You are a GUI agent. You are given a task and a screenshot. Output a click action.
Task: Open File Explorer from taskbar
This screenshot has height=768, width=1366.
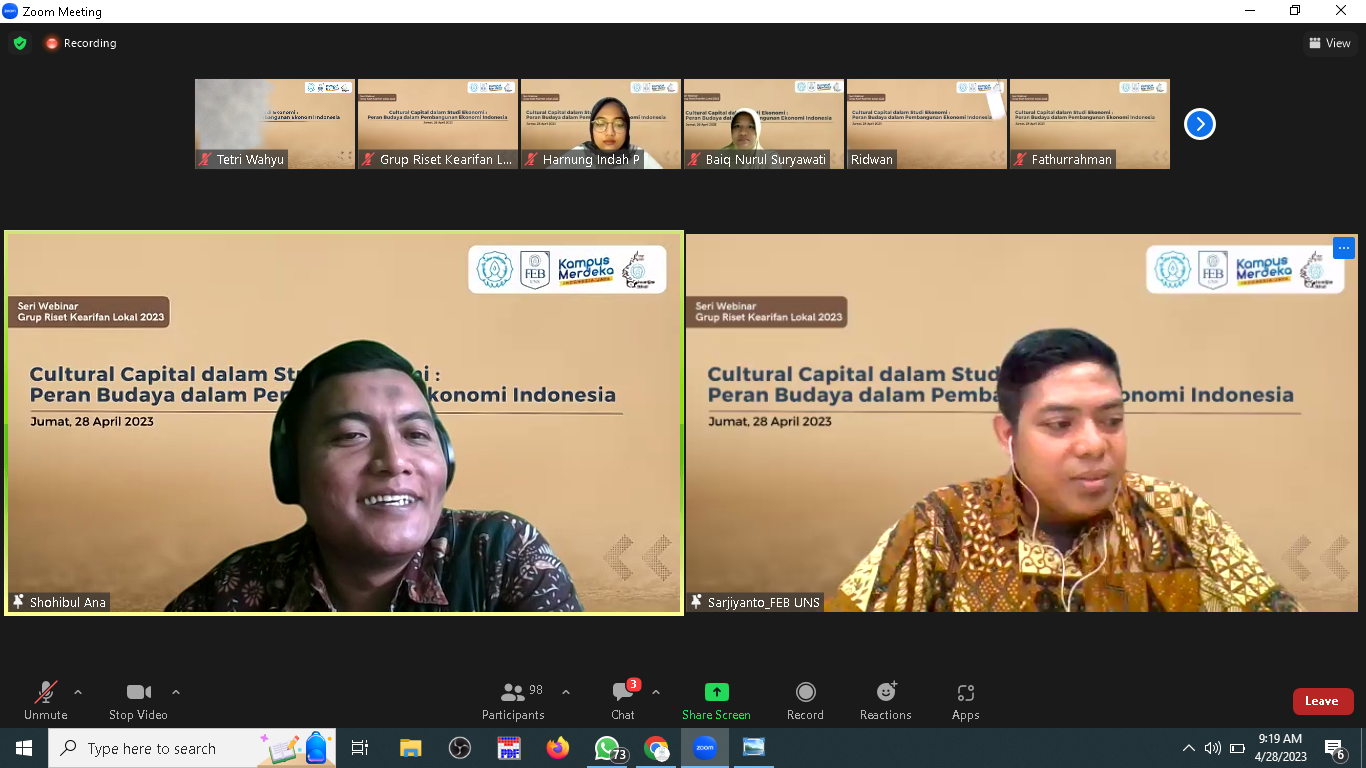[410, 748]
